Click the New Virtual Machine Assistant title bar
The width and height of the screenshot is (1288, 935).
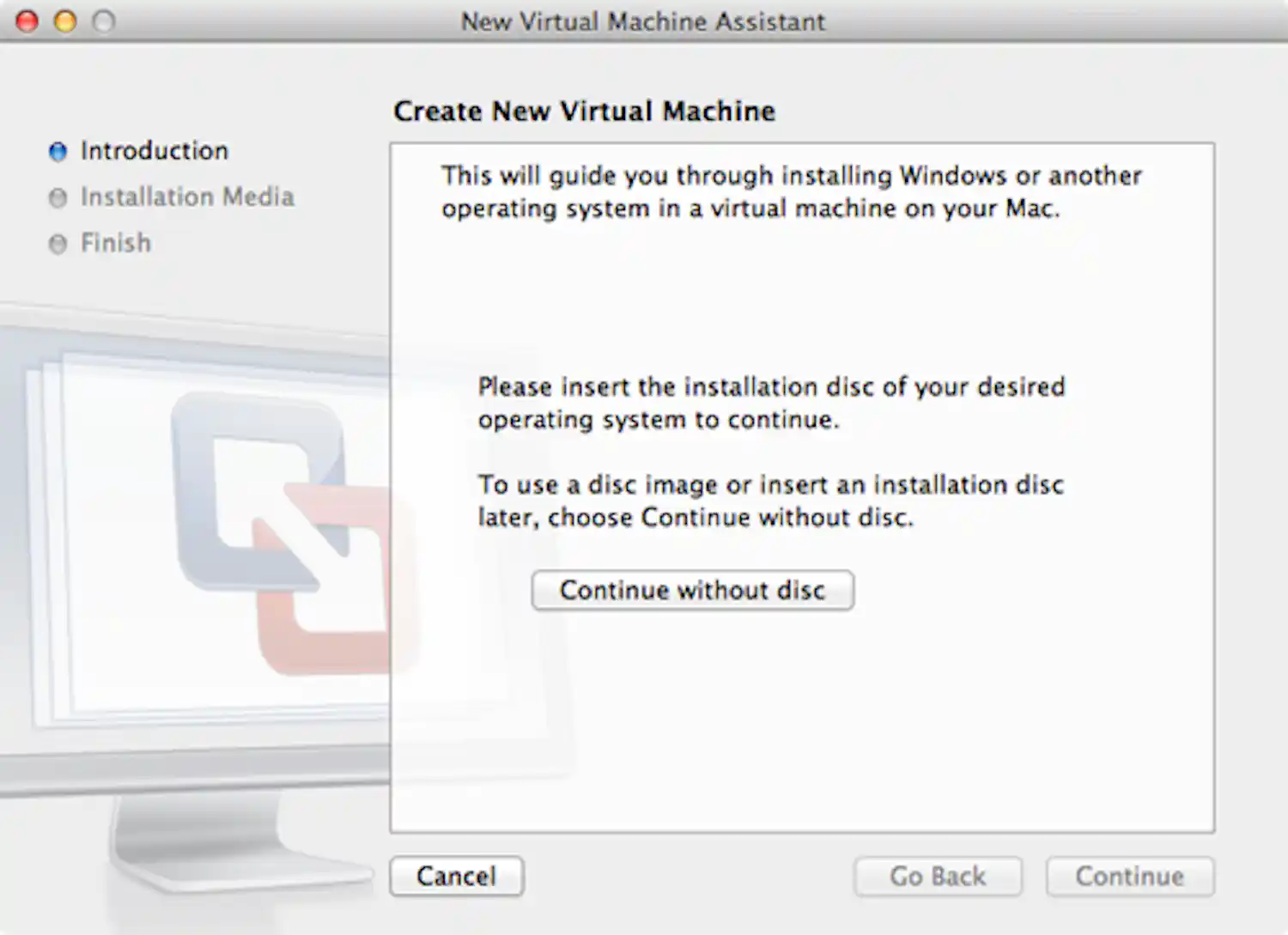[x=642, y=21]
